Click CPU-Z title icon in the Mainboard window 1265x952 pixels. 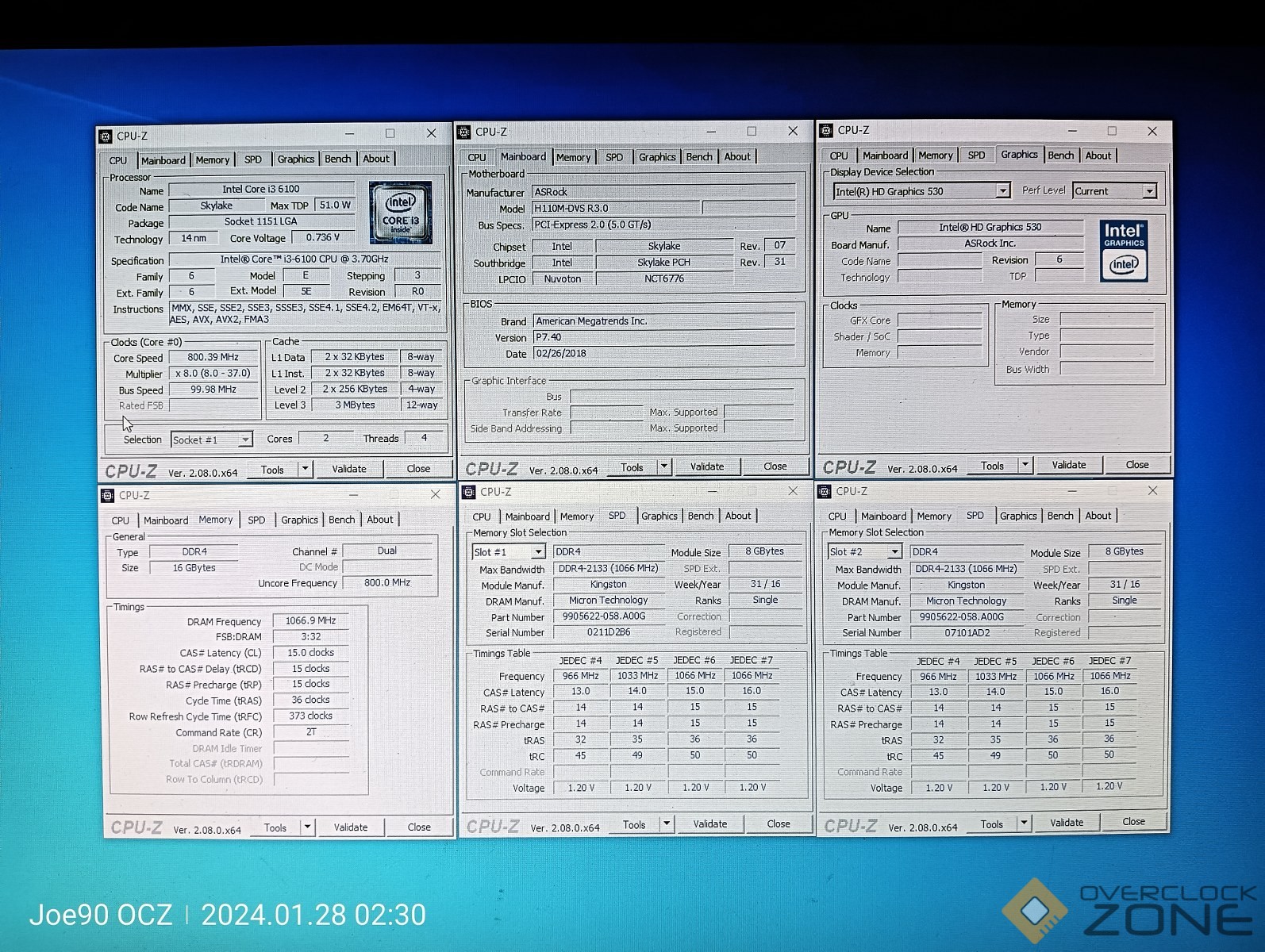click(465, 132)
